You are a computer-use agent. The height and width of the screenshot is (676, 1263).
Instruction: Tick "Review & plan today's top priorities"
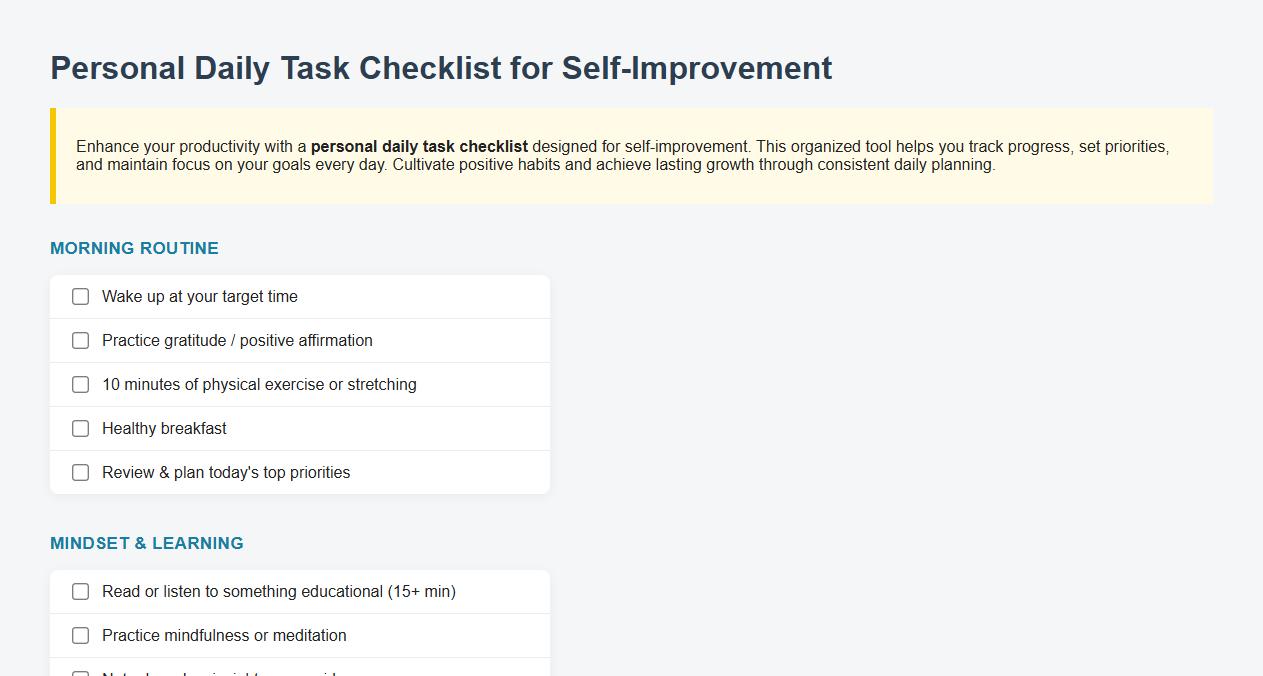point(80,472)
